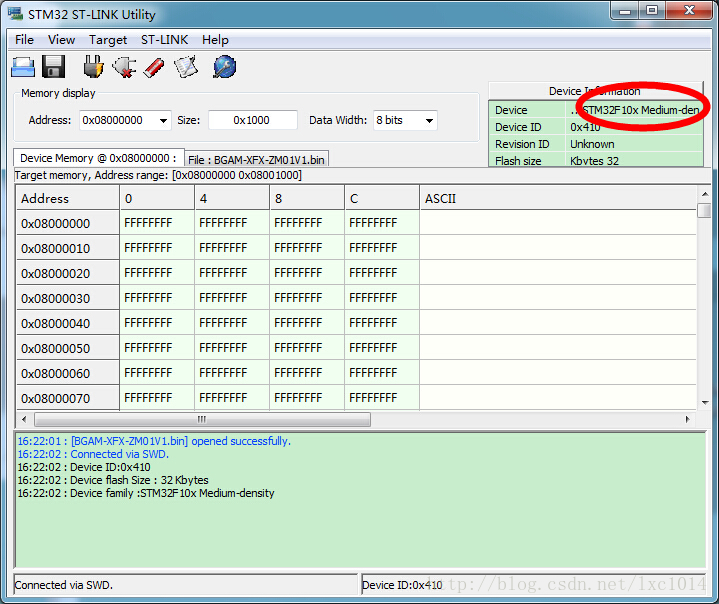Click column C cell in row 0x08000070
The width and height of the screenshot is (719, 604).
tap(382, 398)
